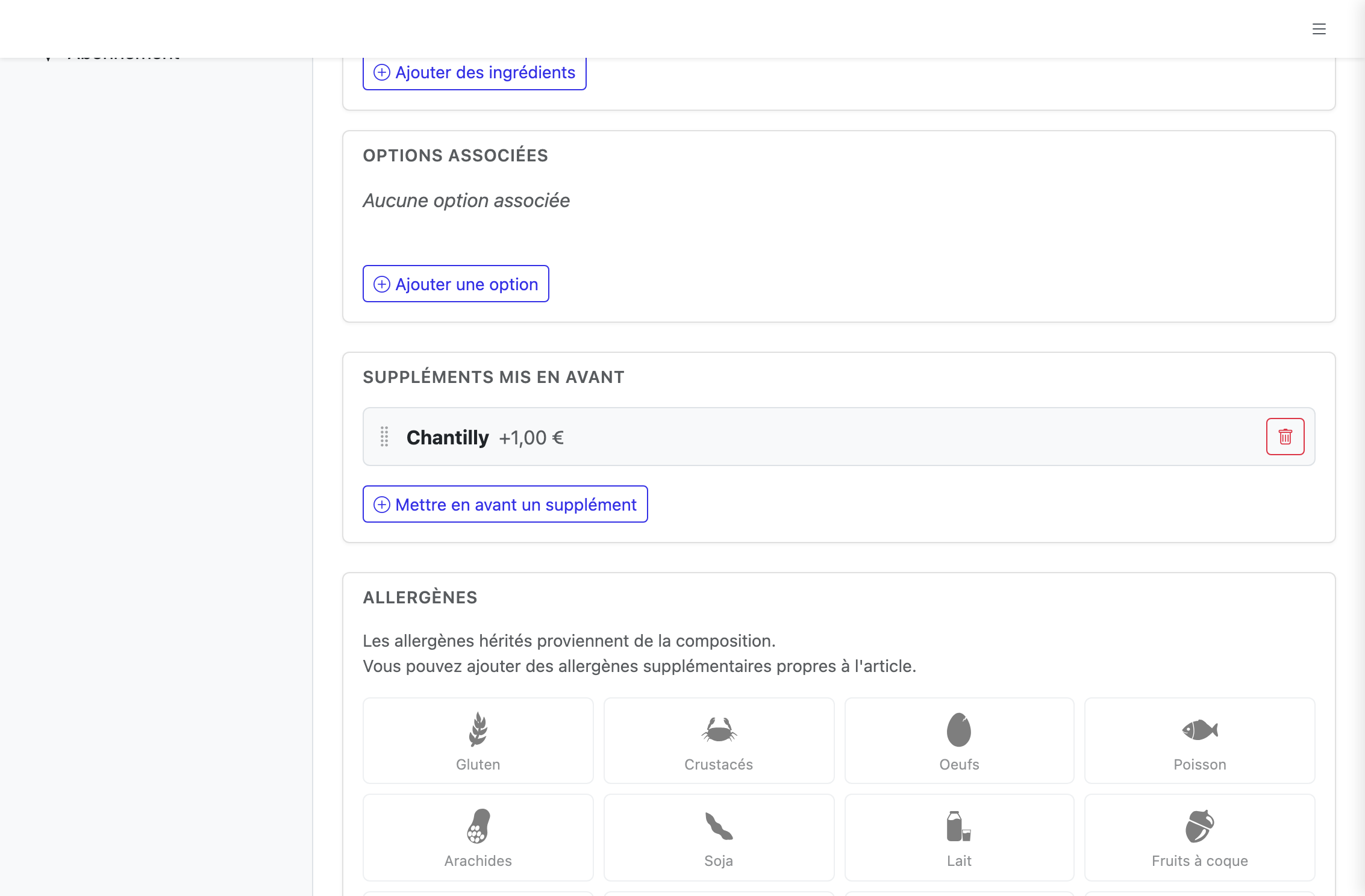Select the Chantilly supplement name
Viewport: 1365px width, 896px height.
[x=448, y=437]
